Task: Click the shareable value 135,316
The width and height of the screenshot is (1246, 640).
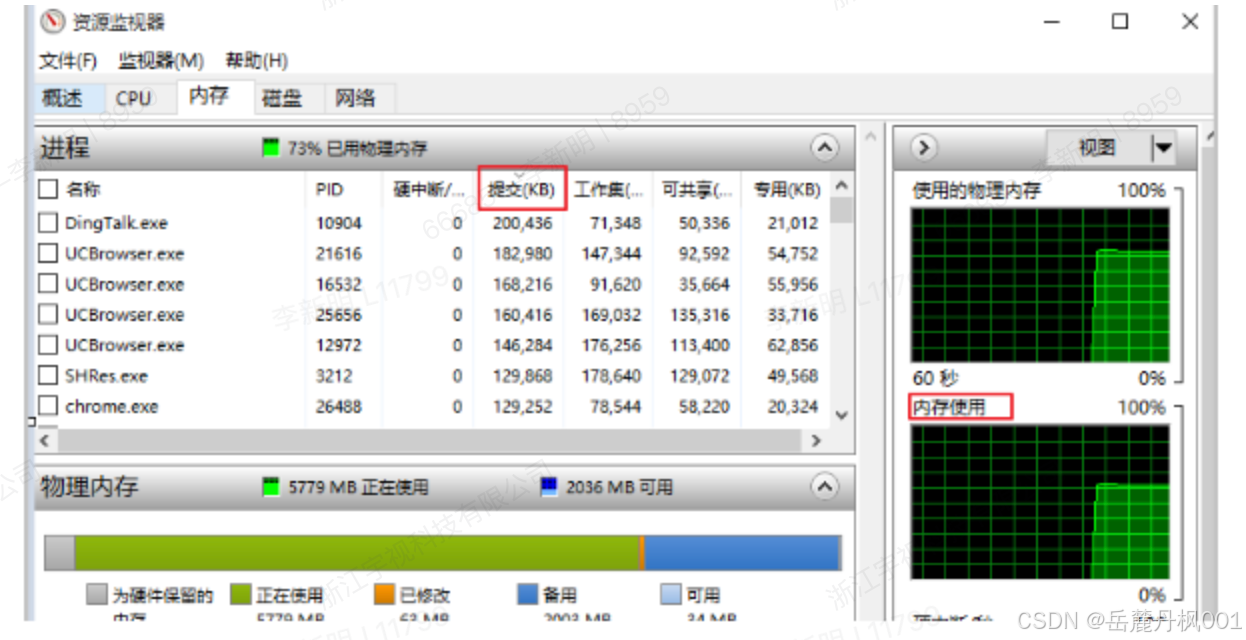Action: click(x=700, y=315)
